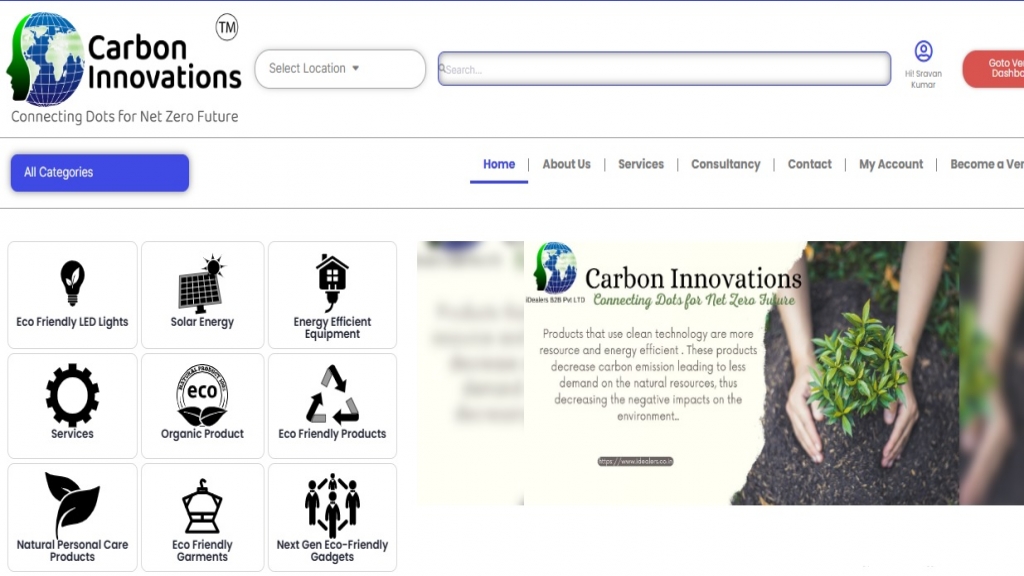Click the magnifier icon in search box

click(442, 68)
